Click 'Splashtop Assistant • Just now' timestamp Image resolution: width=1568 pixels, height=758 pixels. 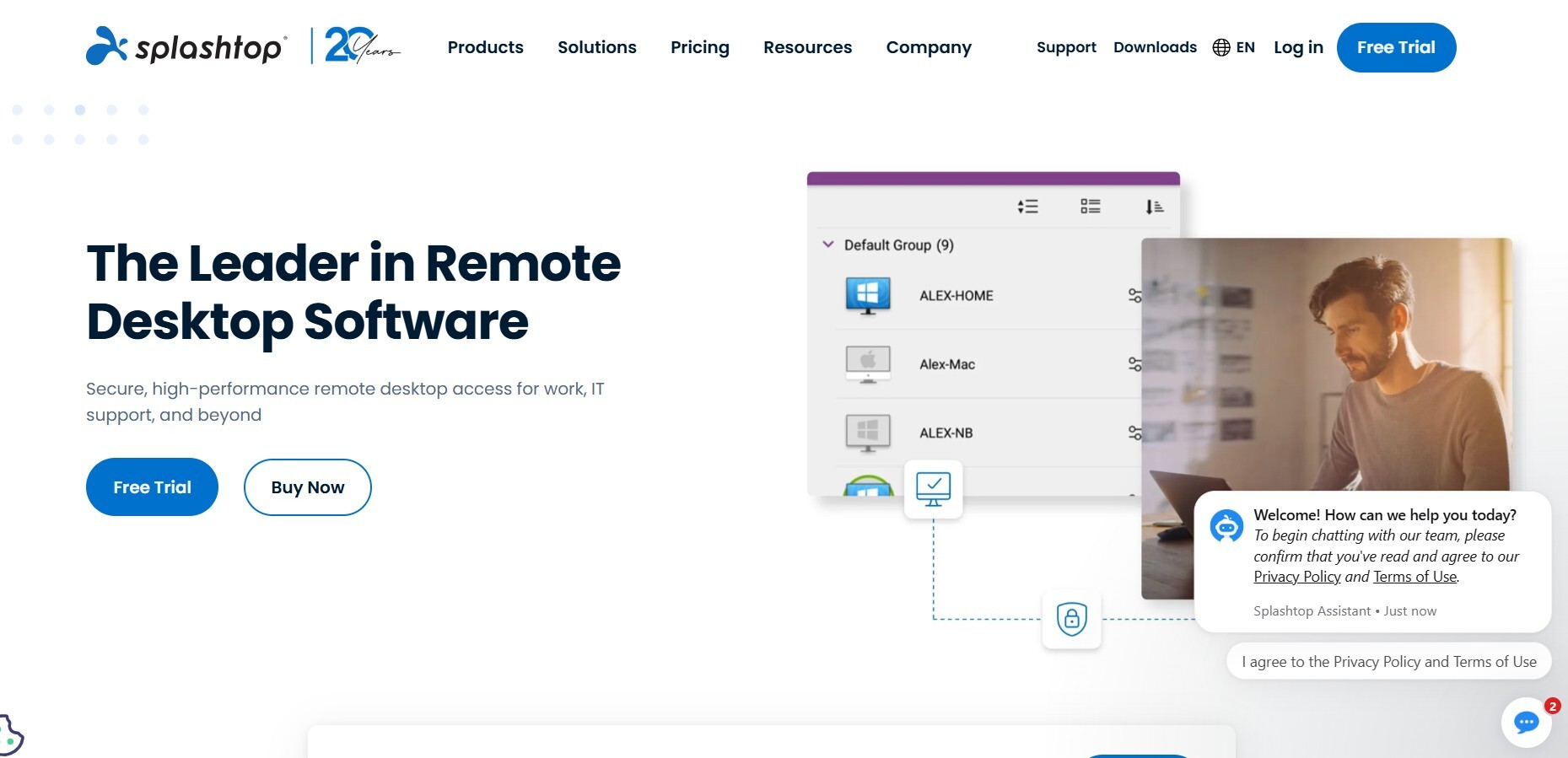[x=1344, y=611]
